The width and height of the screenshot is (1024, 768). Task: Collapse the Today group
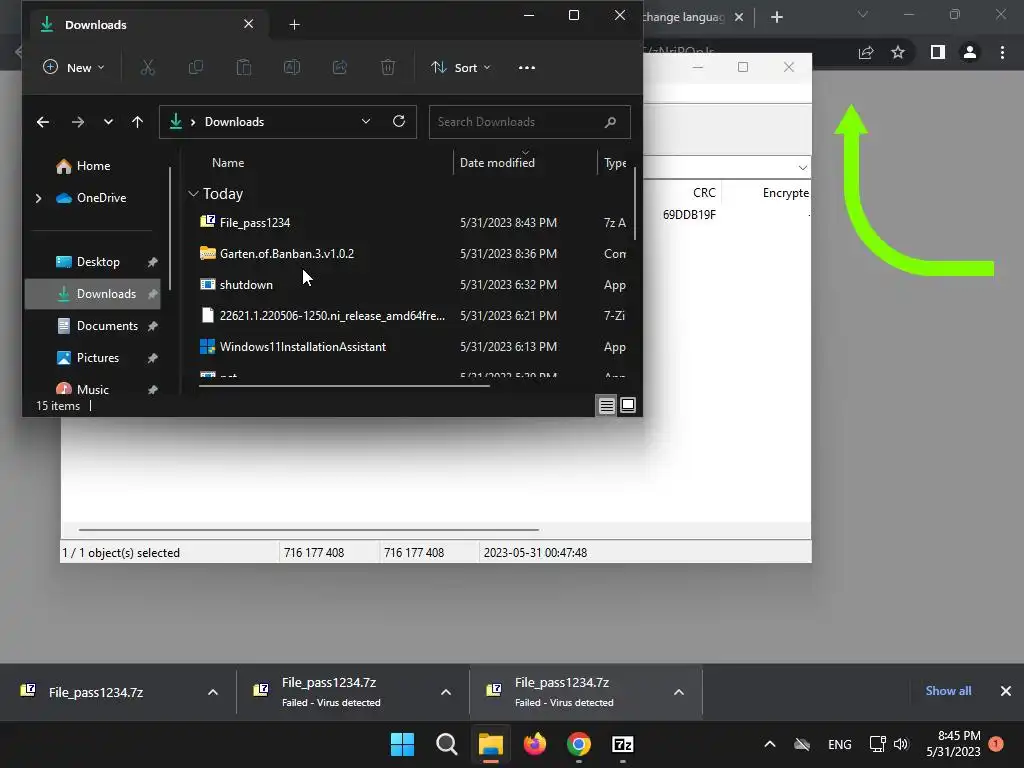[x=193, y=194]
